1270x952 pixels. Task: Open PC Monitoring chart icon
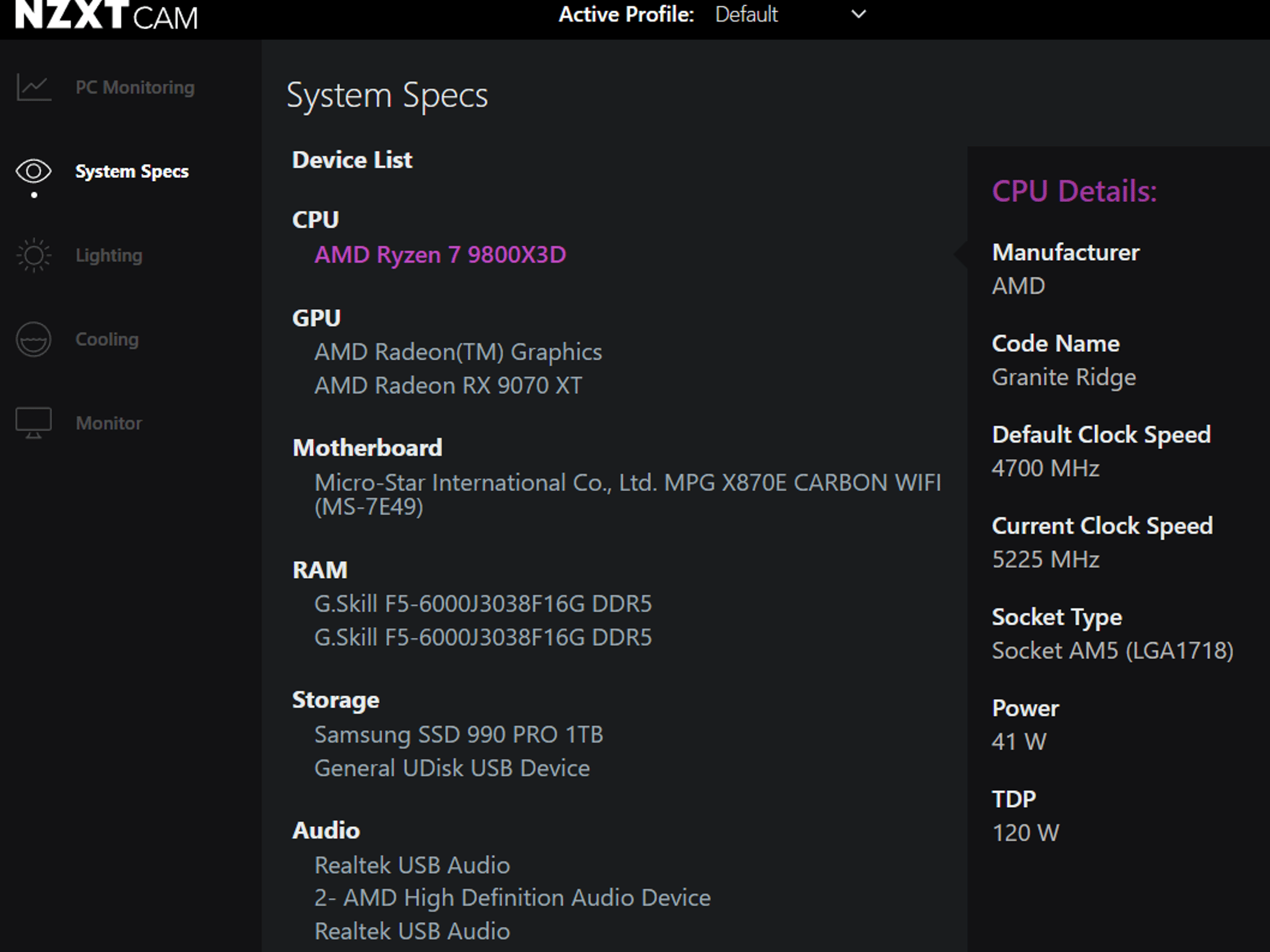tap(33, 87)
